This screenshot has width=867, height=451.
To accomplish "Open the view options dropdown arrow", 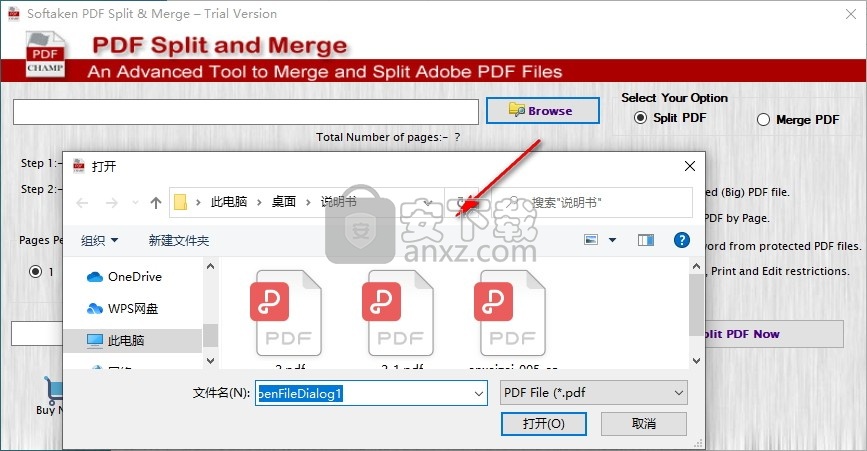I will pos(612,240).
